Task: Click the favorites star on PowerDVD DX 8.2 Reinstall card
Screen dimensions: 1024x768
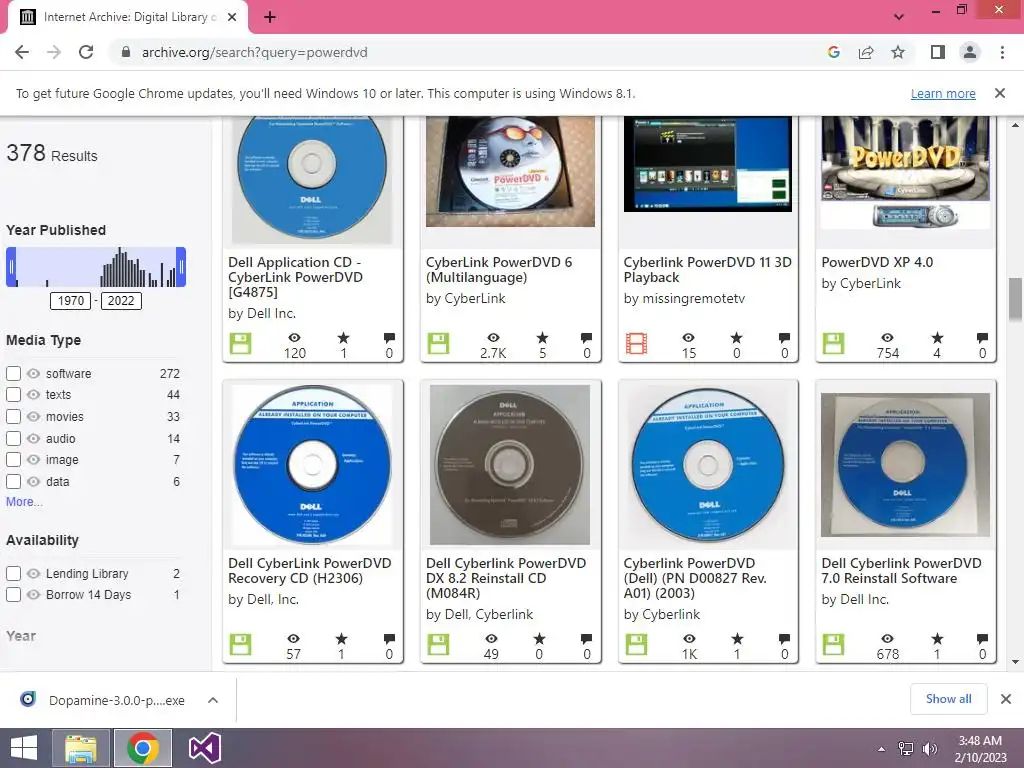Action: [539, 639]
